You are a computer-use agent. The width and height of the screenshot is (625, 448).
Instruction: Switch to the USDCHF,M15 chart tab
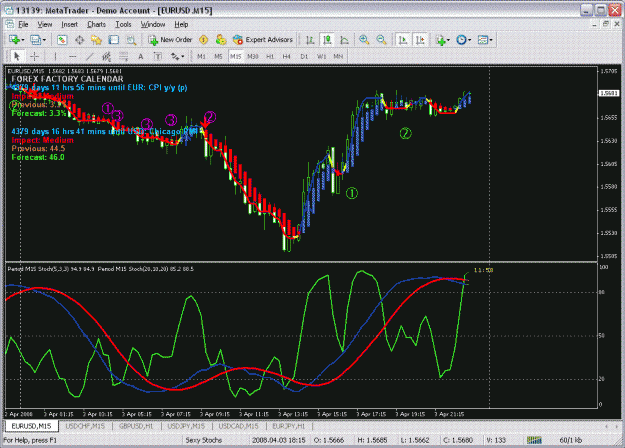click(x=85, y=426)
